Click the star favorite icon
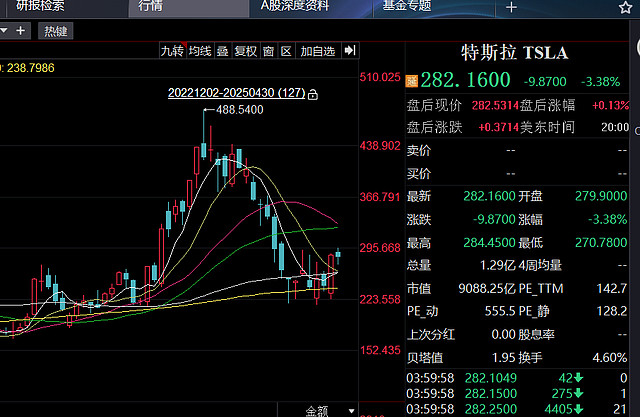The image size is (640, 417). pos(625,7)
